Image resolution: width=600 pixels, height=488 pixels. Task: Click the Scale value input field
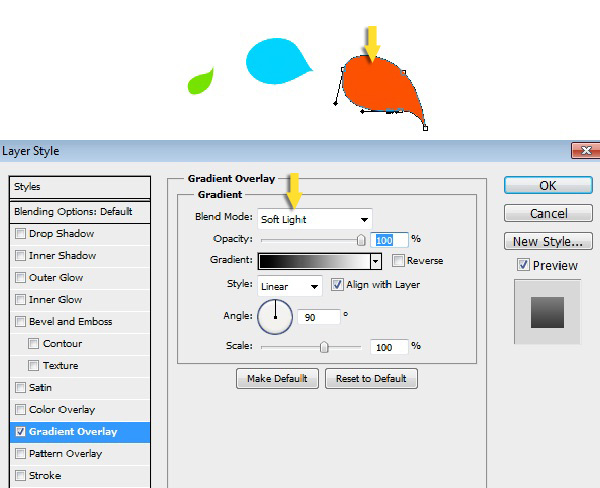(x=389, y=347)
